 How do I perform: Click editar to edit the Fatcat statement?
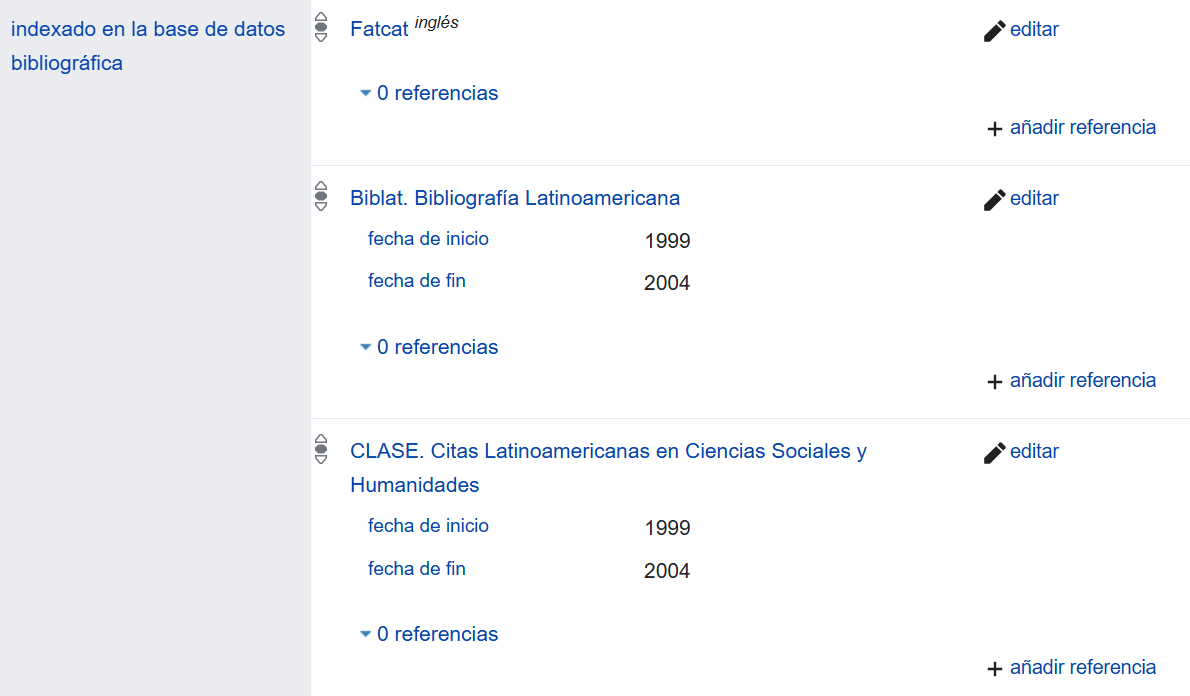[x=1035, y=30]
